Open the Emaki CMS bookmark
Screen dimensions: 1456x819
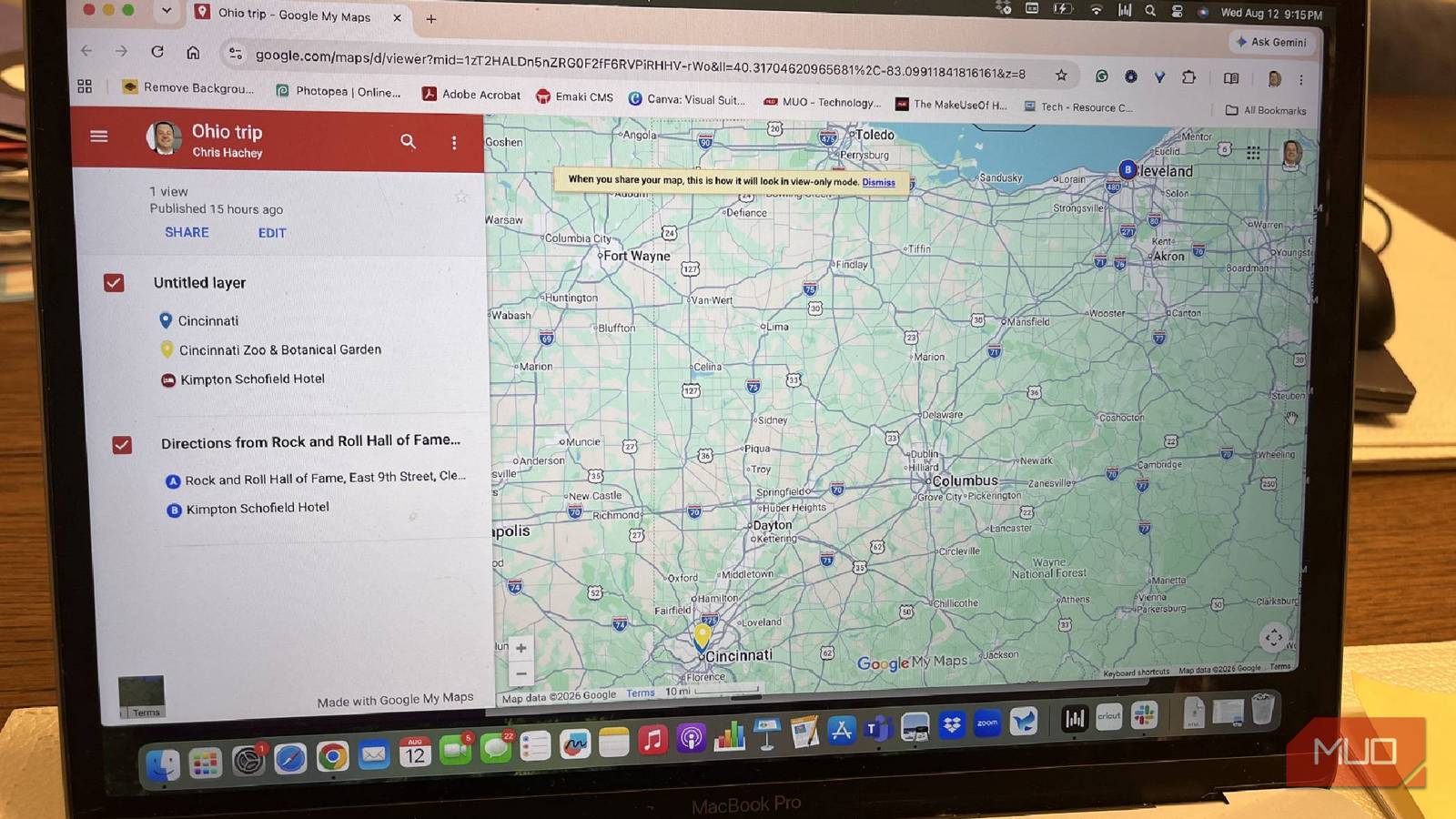coord(574,96)
